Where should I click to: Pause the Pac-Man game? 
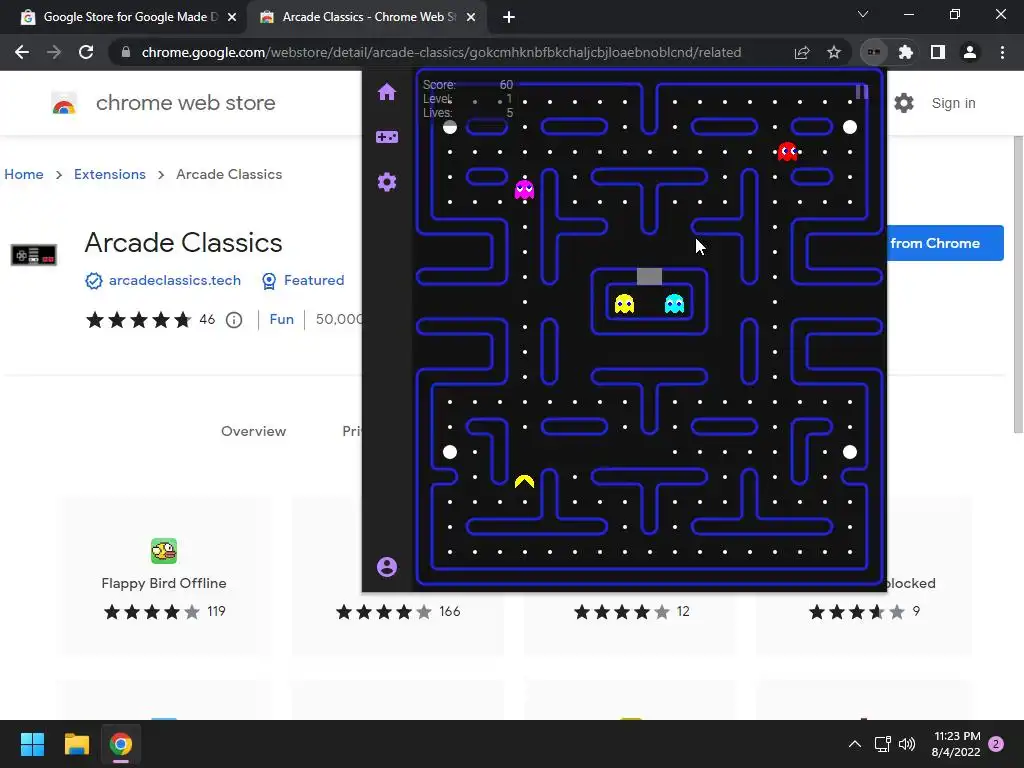tap(861, 91)
